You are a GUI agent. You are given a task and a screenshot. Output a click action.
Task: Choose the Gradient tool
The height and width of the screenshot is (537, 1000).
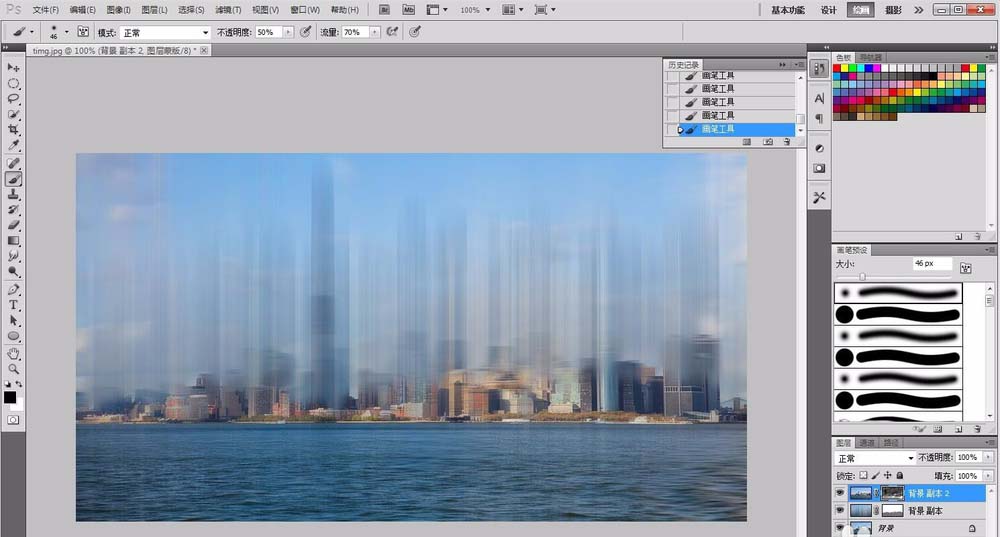(x=14, y=241)
